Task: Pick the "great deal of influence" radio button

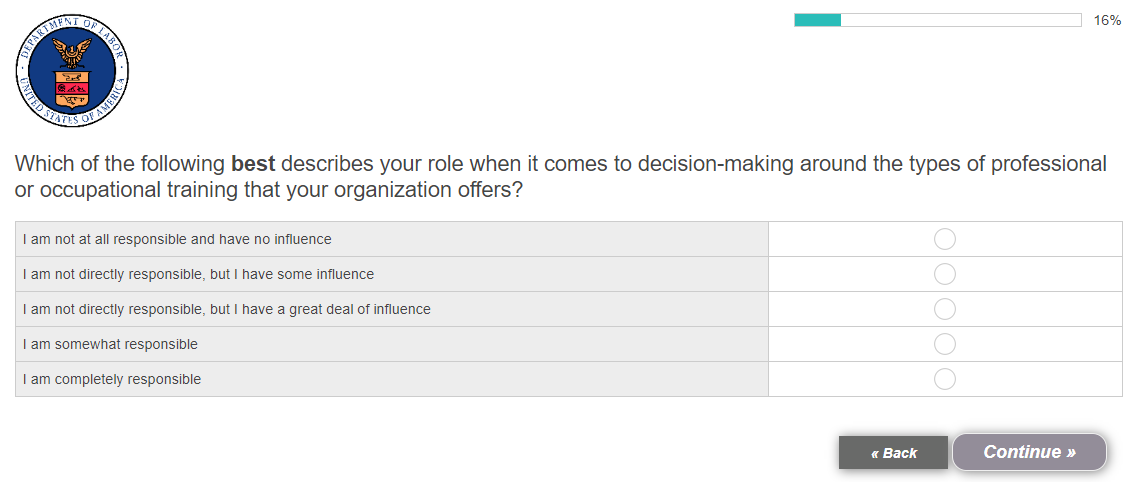Action: (944, 309)
